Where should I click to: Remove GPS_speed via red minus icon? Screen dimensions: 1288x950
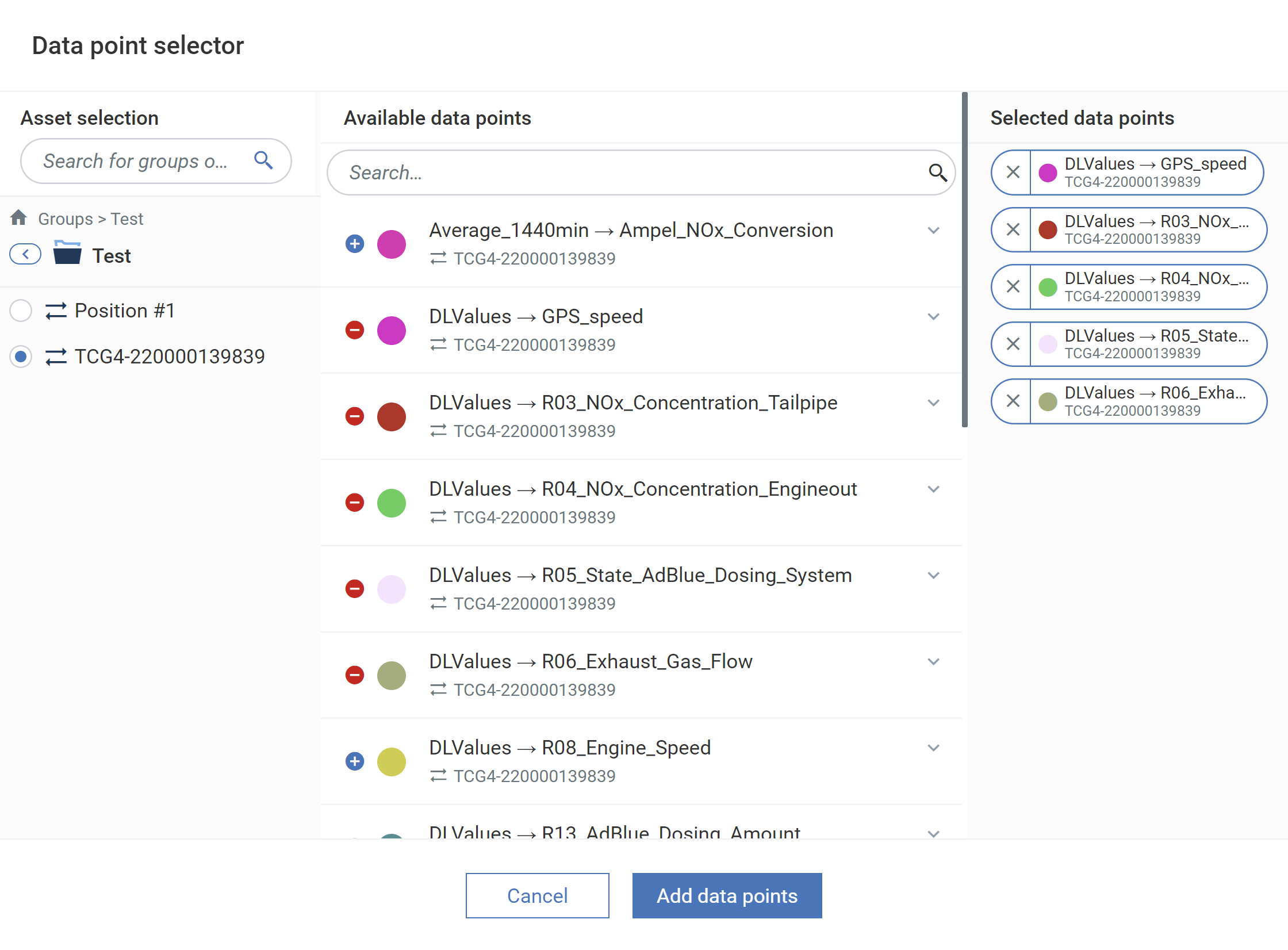pos(355,330)
